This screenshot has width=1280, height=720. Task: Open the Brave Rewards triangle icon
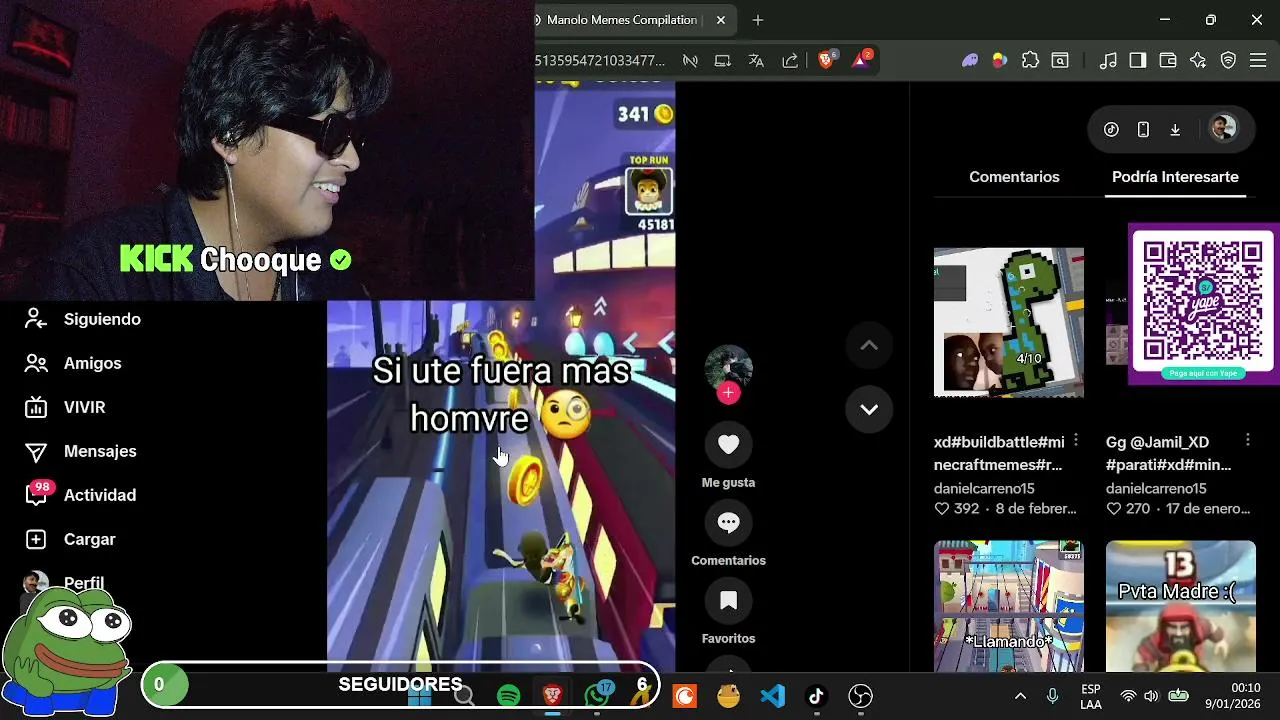[x=861, y=60]
